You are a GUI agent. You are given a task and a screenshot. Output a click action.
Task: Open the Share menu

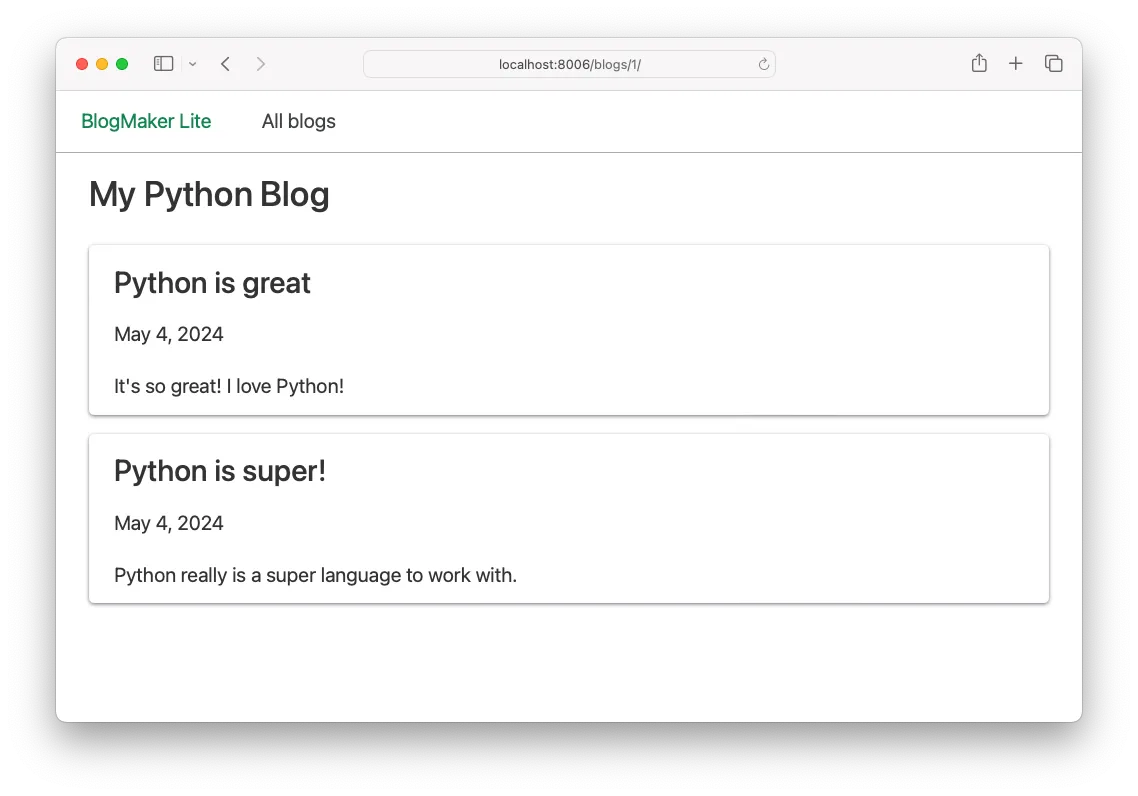click(978, 62)
